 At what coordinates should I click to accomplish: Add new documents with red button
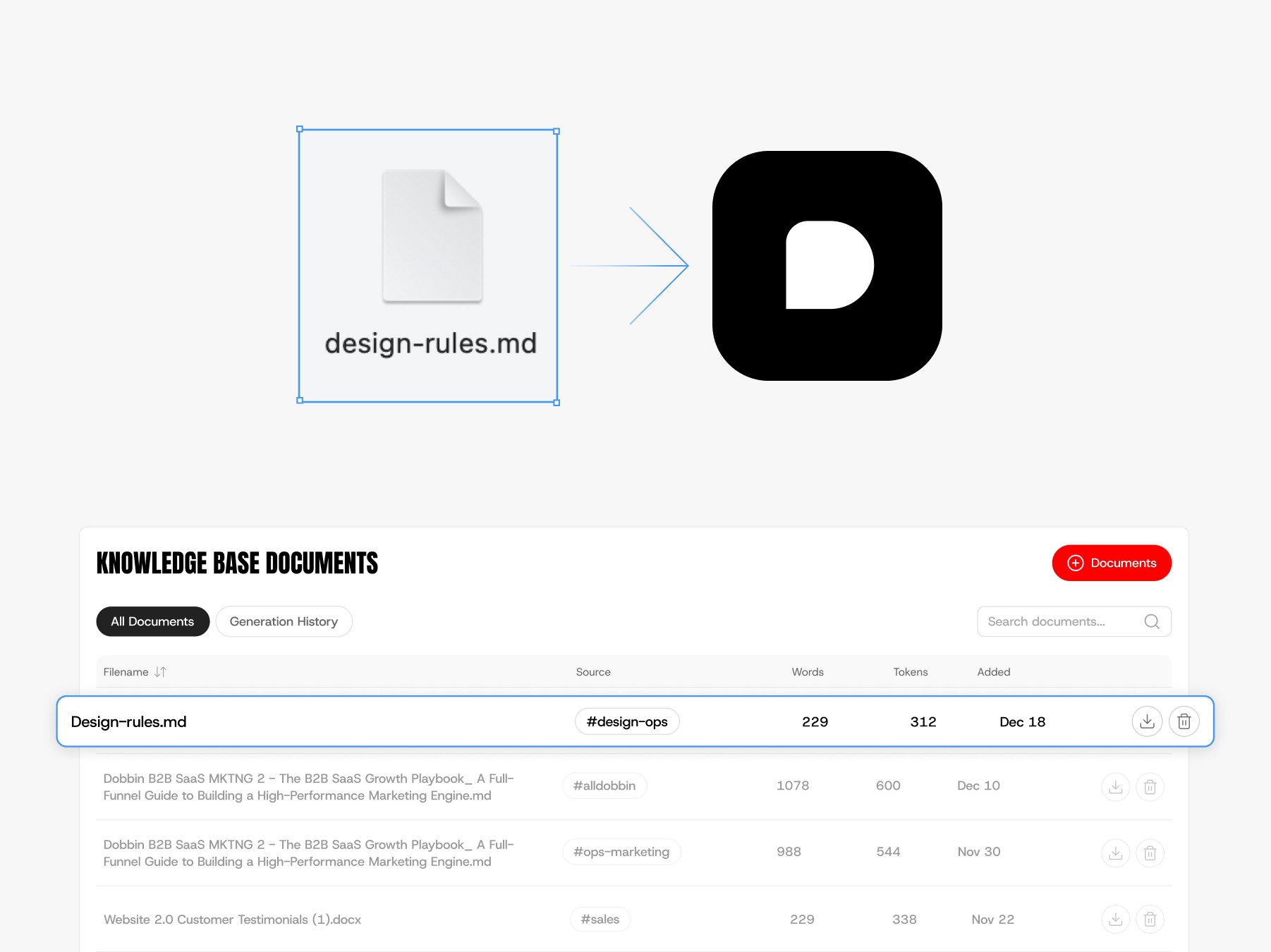coord(1112,563)
